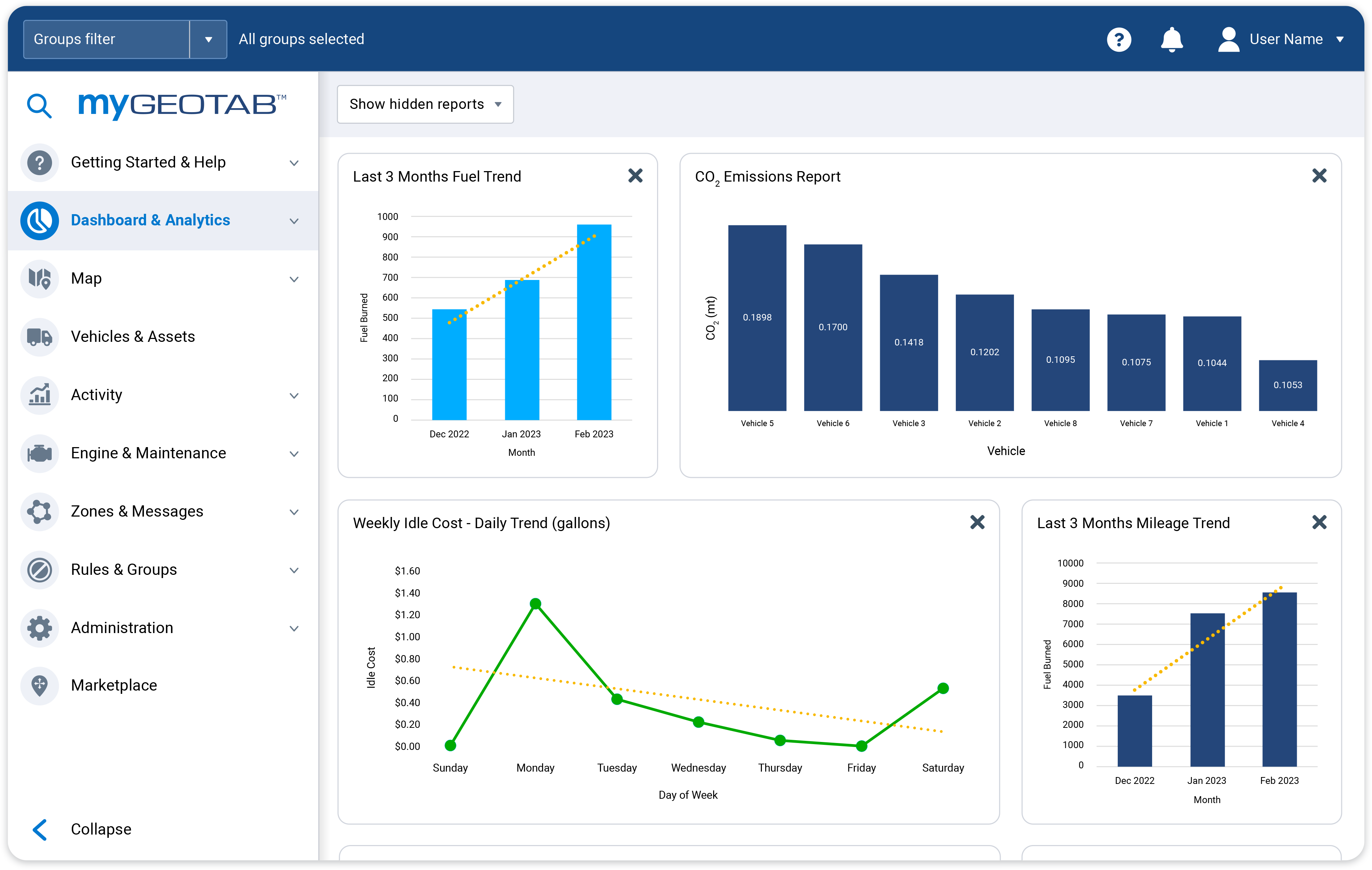Open the Groups filter dropdown arrow
Viewport: 1372px width, 870px height.
click(x=208, y=39)
